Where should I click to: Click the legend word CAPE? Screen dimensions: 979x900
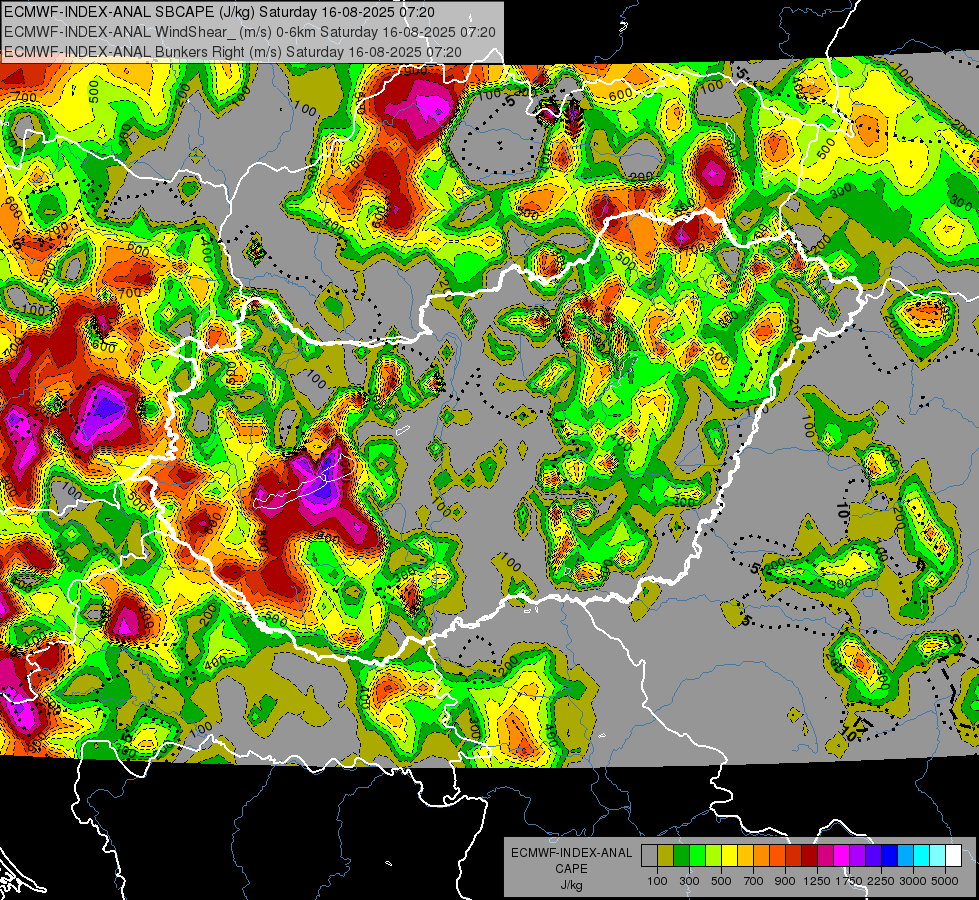tap(571, 869)
